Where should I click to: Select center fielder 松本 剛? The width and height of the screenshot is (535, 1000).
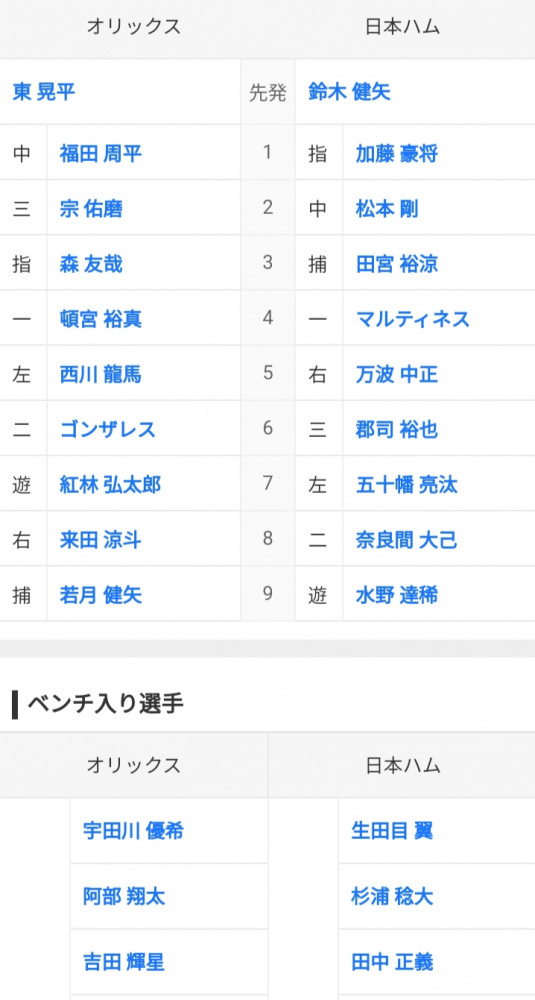tap(387, 209)
